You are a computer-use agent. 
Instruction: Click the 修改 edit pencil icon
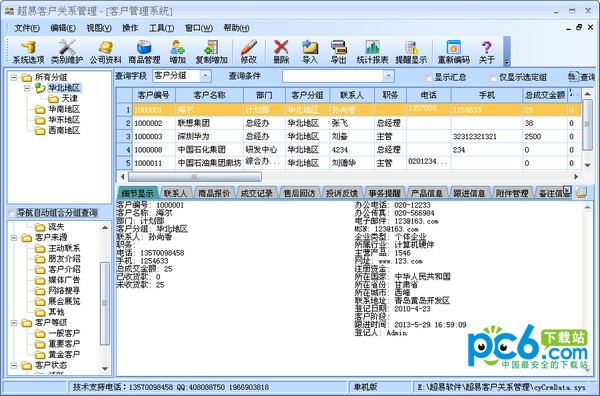[x=248, y=52]
